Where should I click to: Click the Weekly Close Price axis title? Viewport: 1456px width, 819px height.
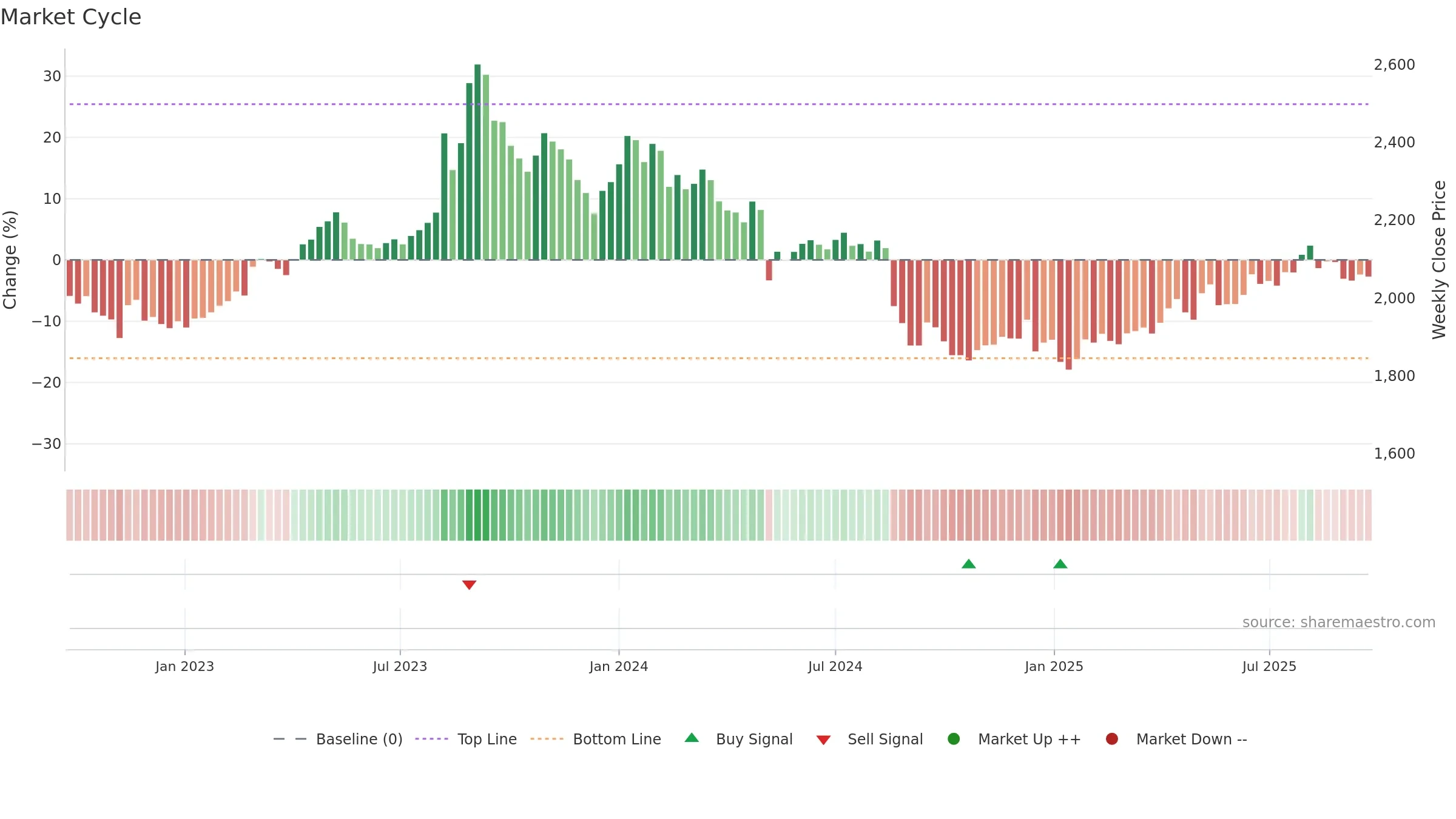1439,260
